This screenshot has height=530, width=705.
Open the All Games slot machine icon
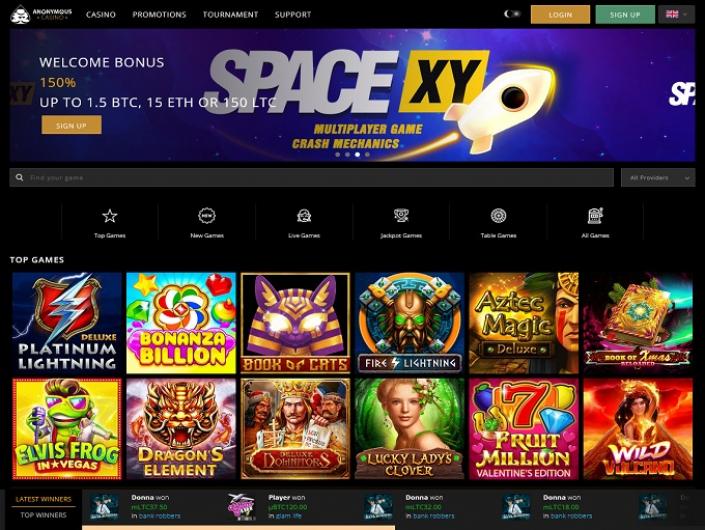tap(595, 216)
